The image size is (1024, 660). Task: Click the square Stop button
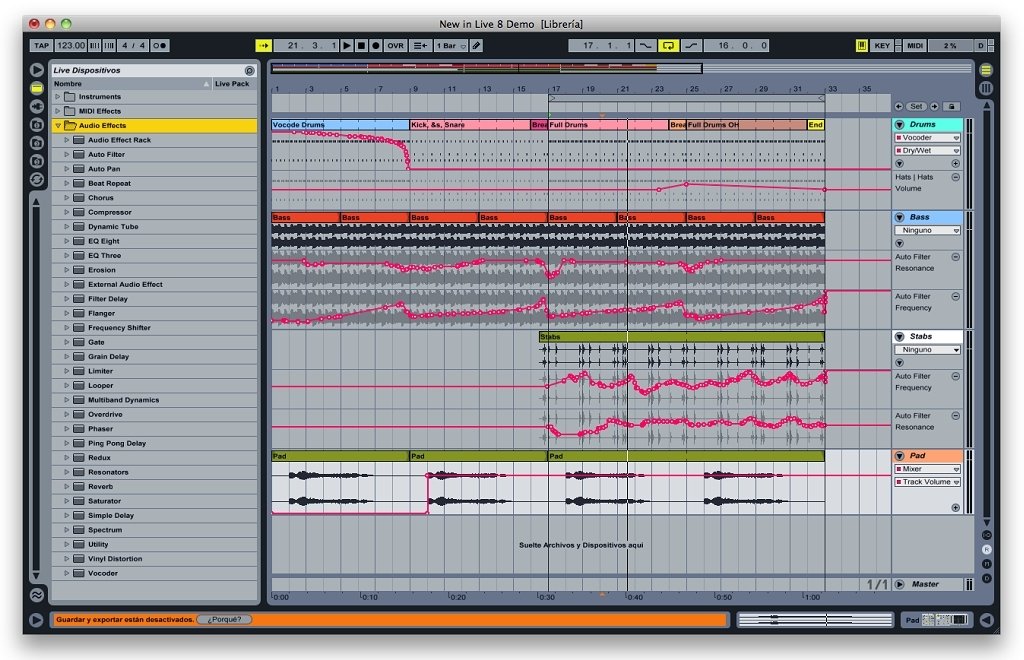point(361,46)
